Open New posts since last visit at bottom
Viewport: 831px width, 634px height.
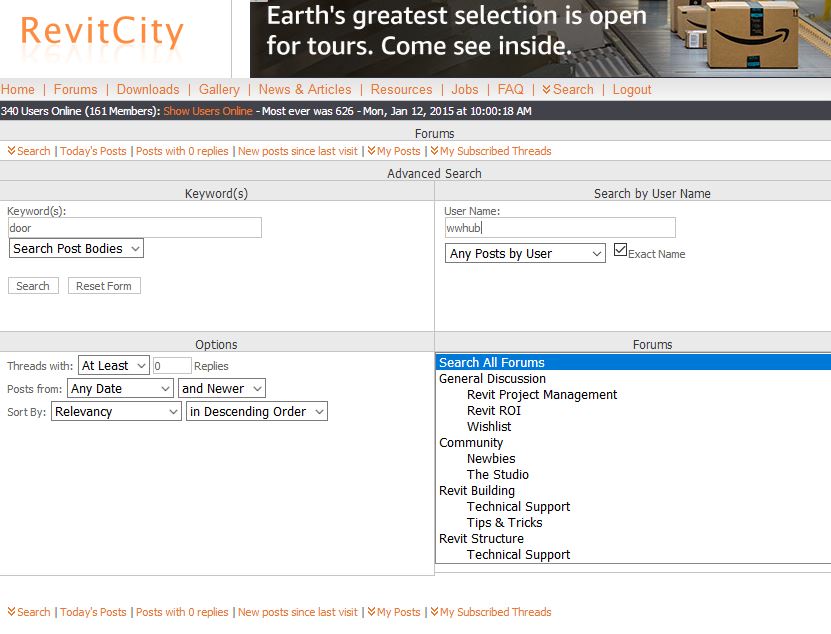(x=298, y=612)
